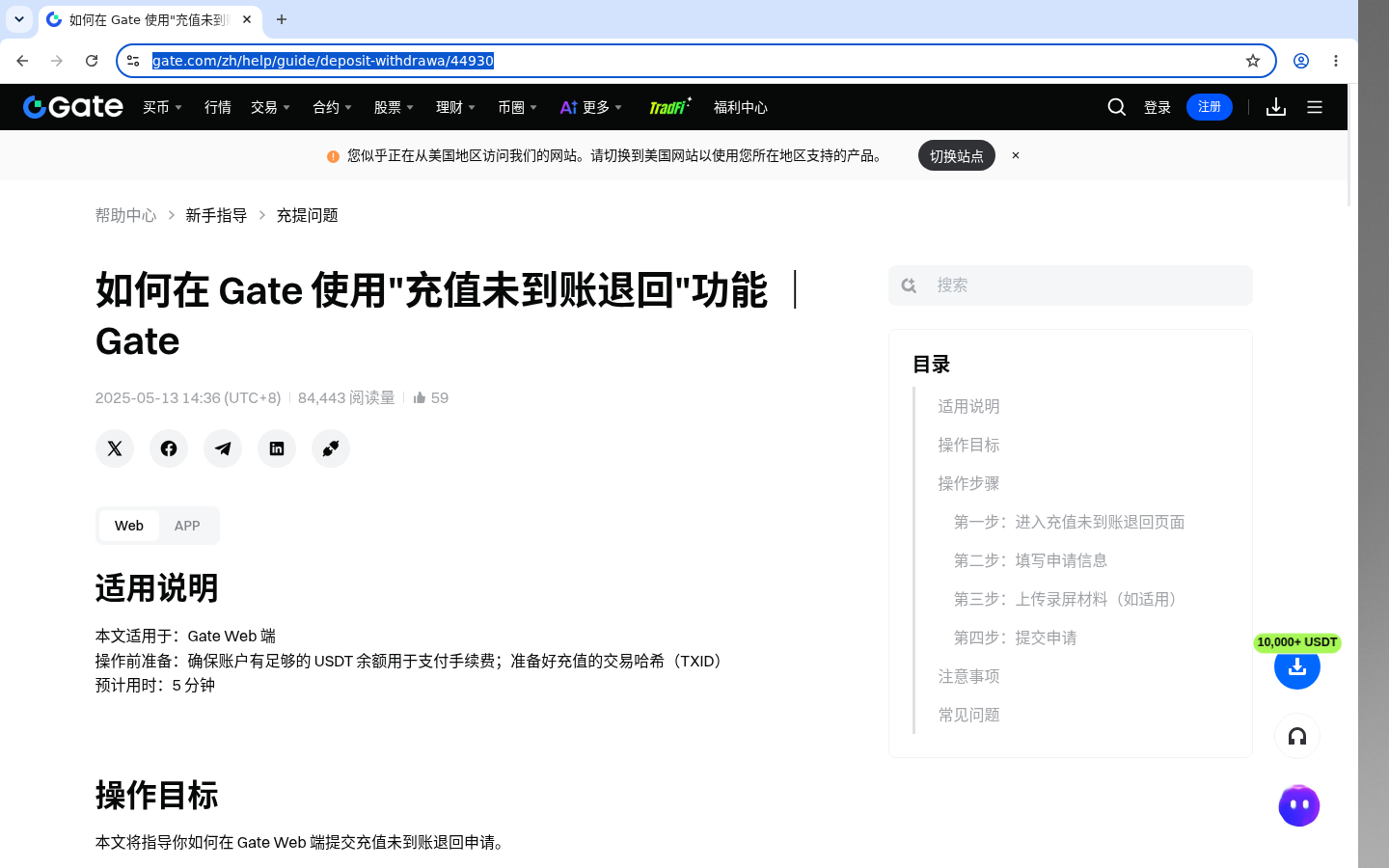
Task: Click the help center 搜索 input field
Action: click(x=1071, y=285)
